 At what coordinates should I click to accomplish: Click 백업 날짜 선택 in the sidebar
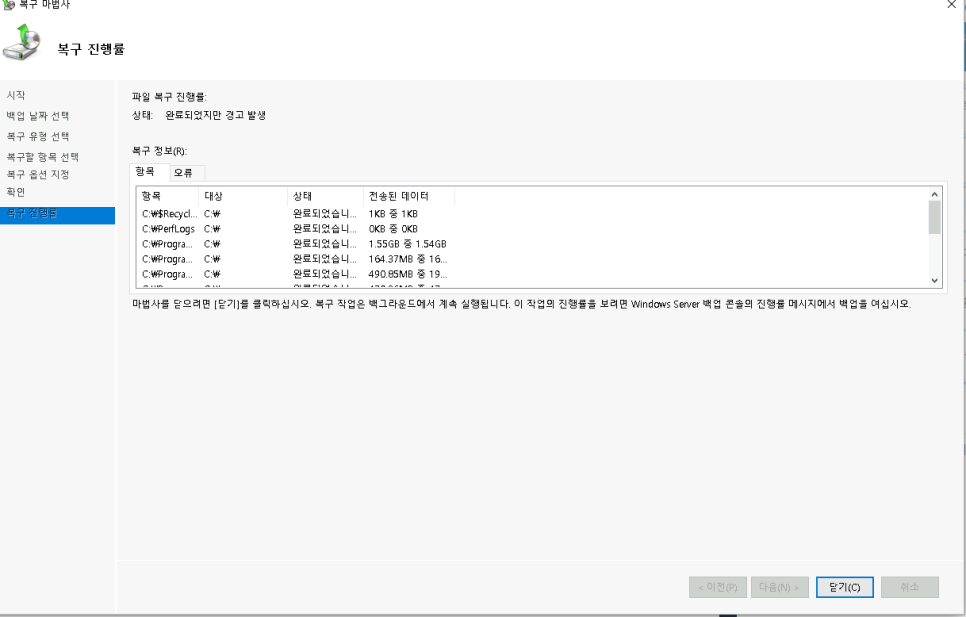click(x=38, y=116)
